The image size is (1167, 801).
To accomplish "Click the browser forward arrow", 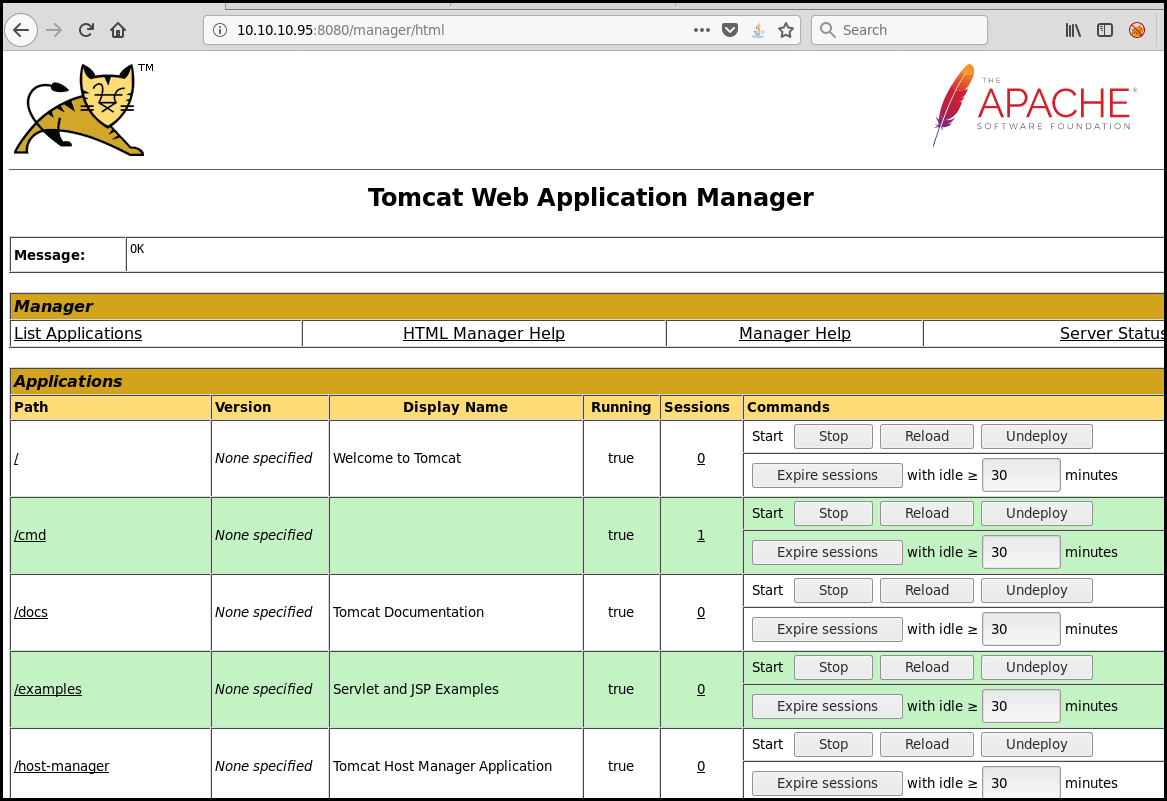I will tap(54, 31).
